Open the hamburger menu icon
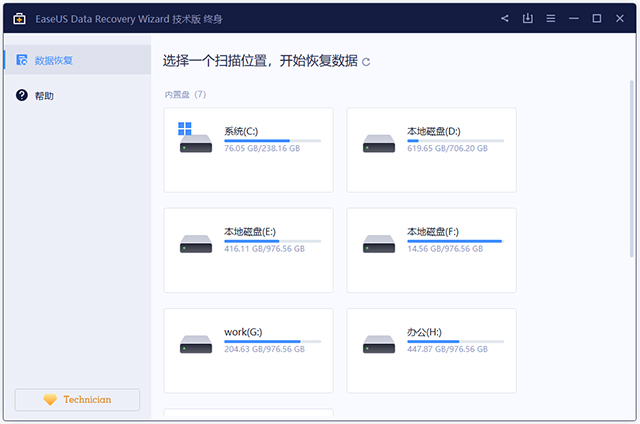 click(551, 19)
